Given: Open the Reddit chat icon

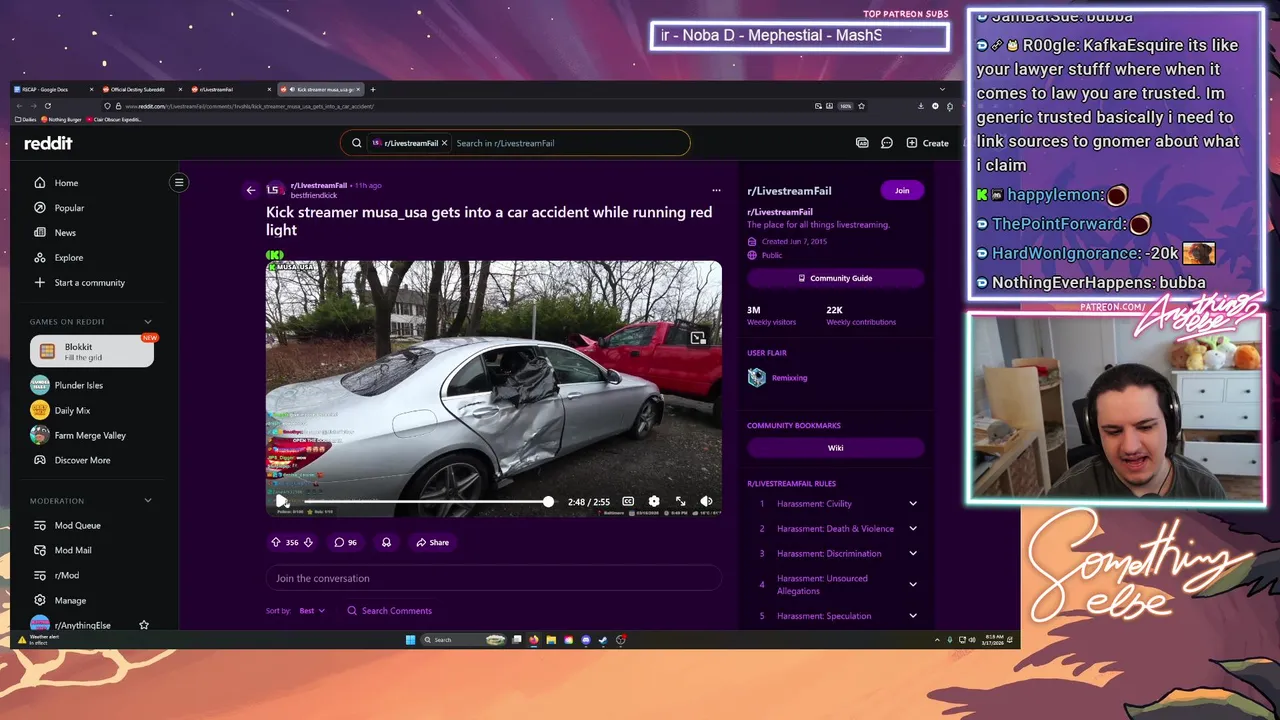Looking at the screenshot, I should pos(887,143).
